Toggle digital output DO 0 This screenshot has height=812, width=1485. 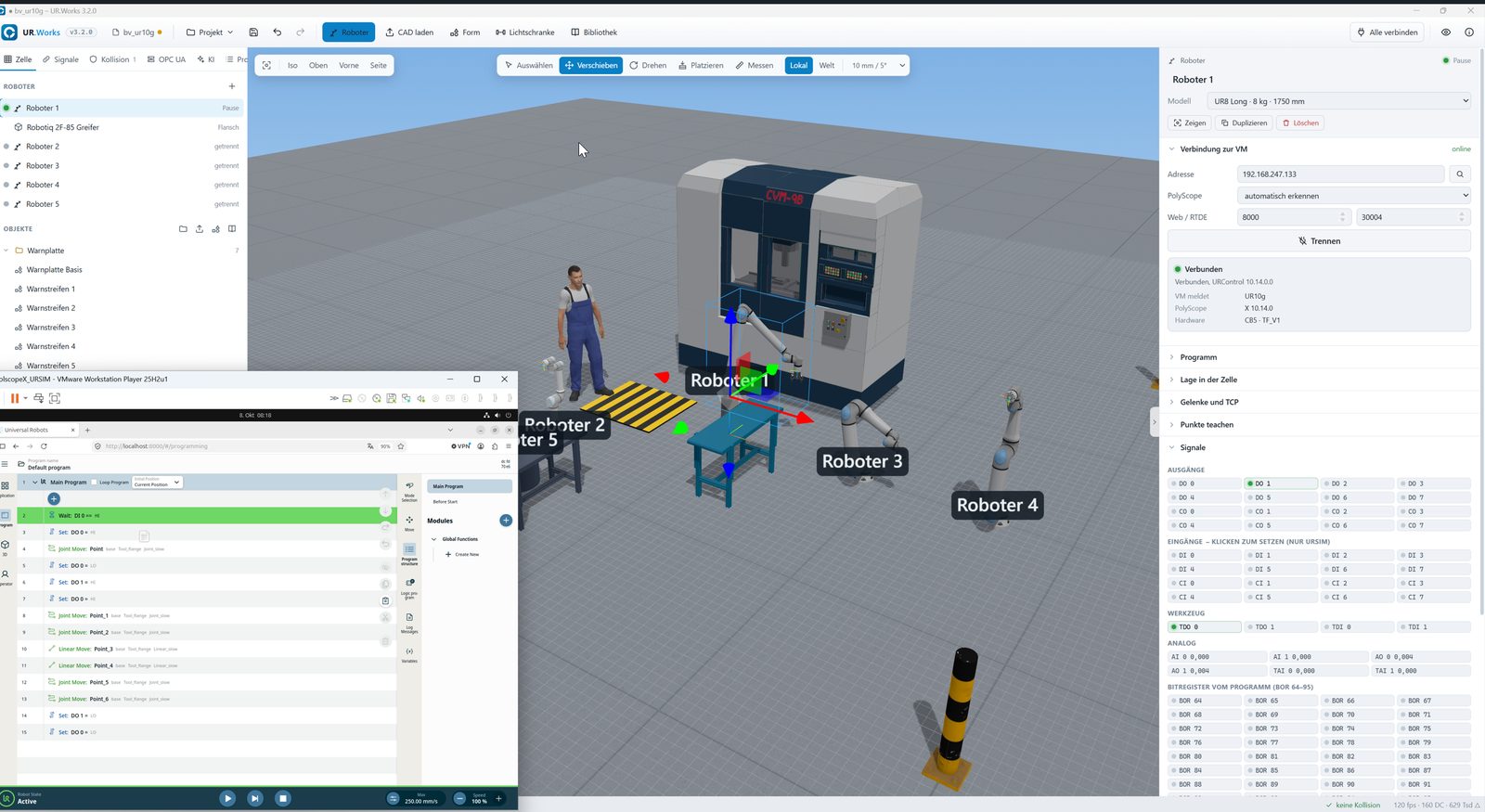tap(1204, 483)
